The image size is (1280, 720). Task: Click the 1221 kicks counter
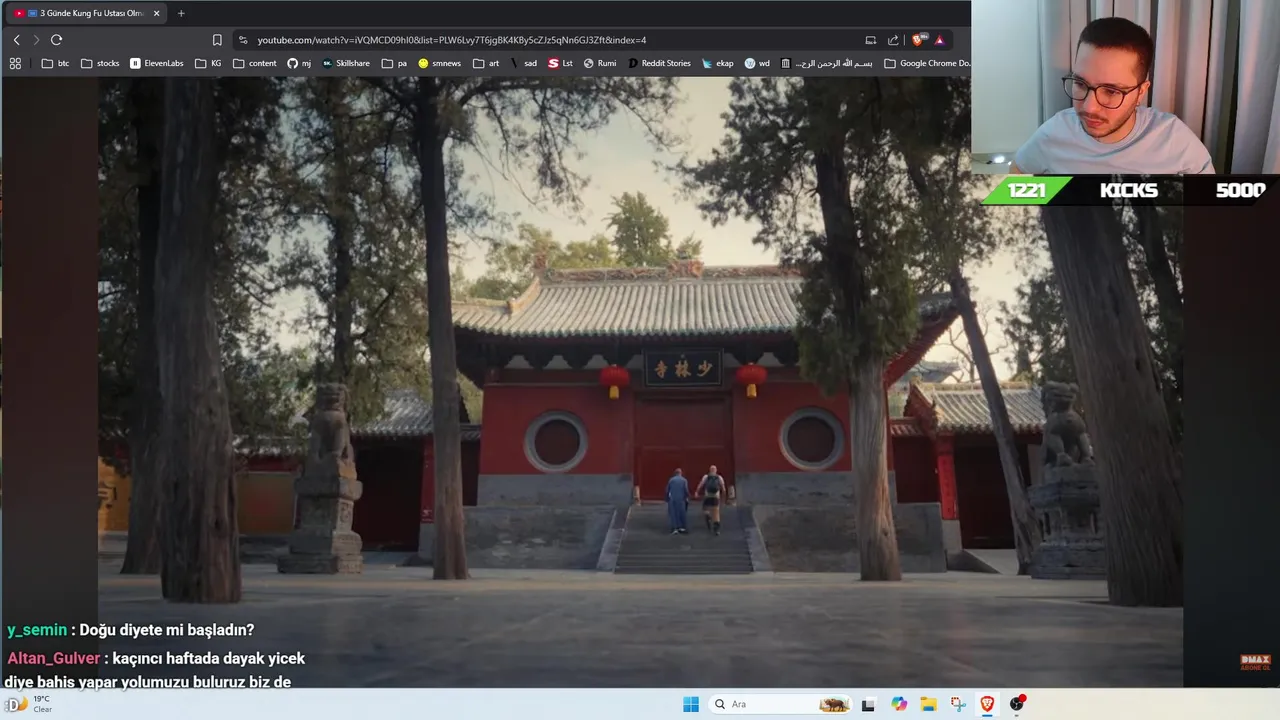[x=1026, y=190]
